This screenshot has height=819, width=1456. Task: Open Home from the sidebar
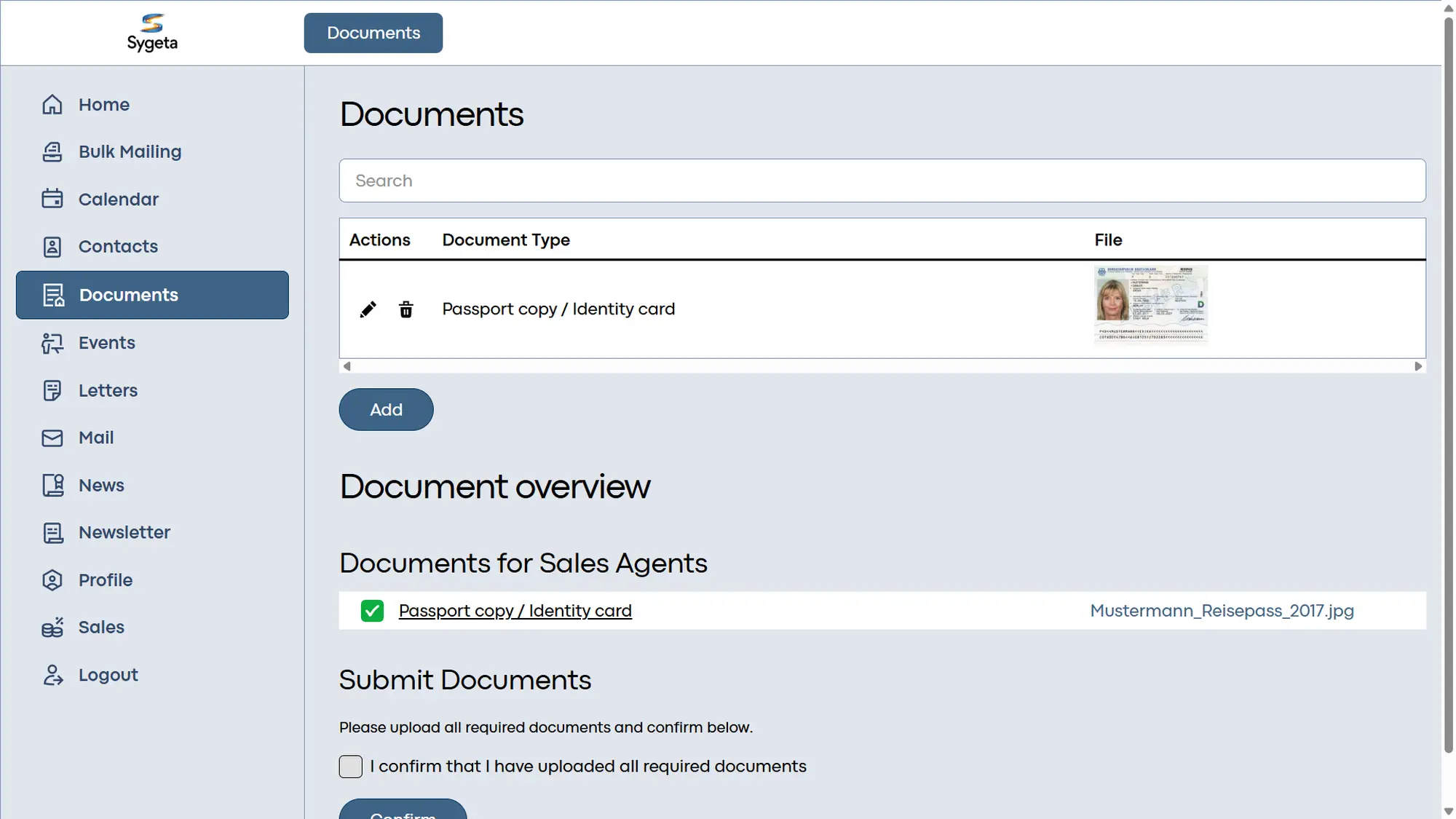[103, 104]
